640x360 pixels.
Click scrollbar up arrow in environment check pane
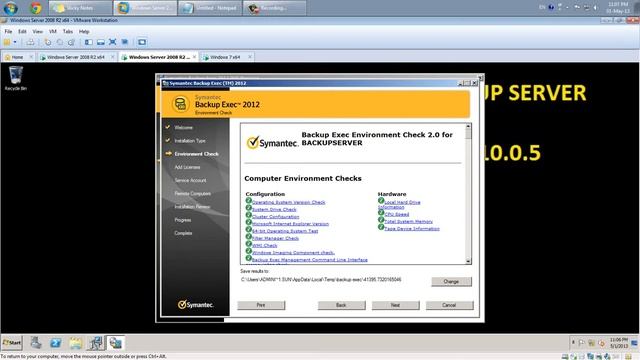pos(468,127)
